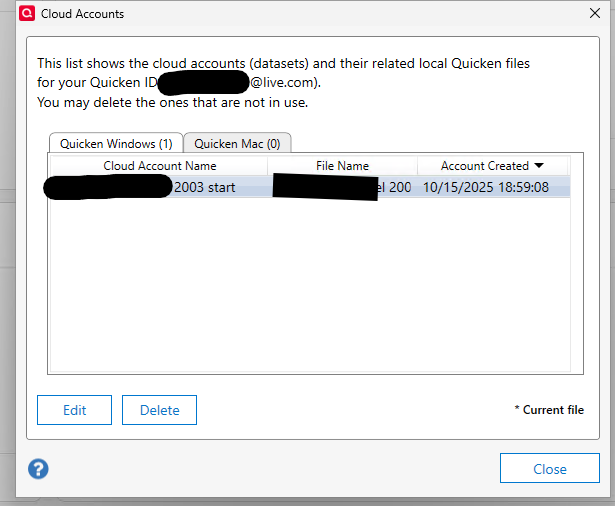
Task: Close the Cloud Accounts dialog with X
Action: coord(595,13)
